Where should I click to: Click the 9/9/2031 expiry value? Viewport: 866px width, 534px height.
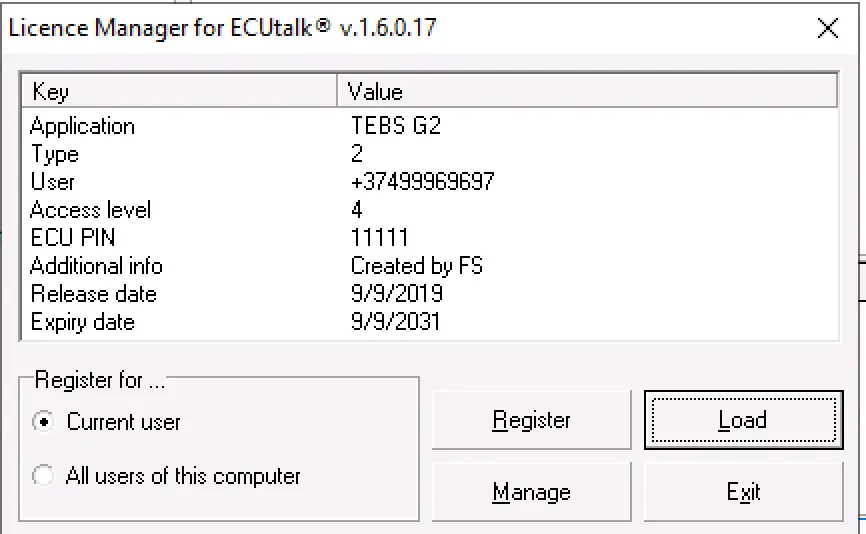tap(396, 322)
